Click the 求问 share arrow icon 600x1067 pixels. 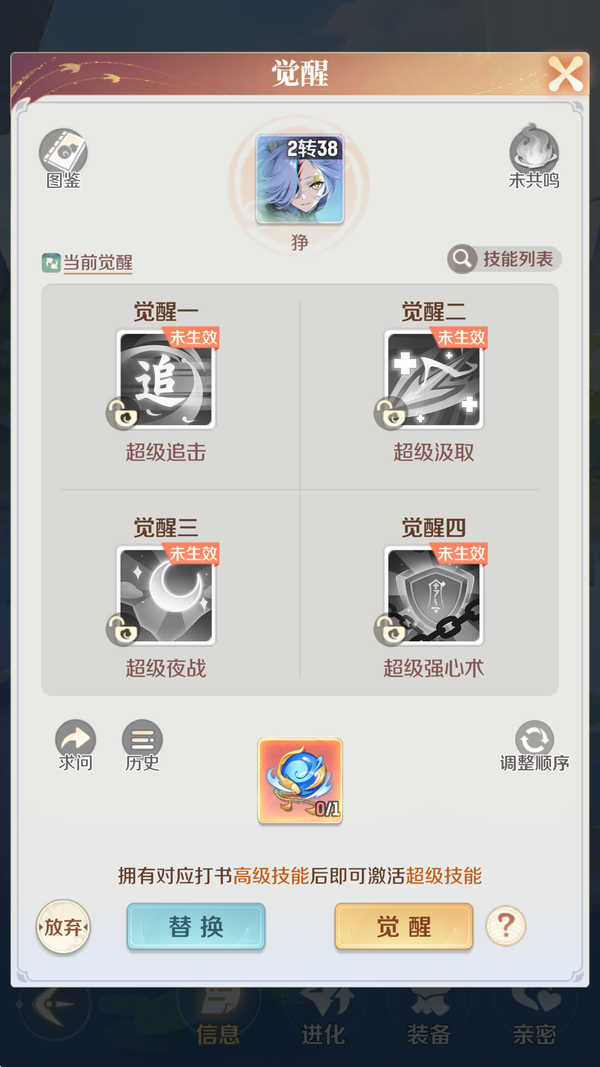(x=76, y=738)
